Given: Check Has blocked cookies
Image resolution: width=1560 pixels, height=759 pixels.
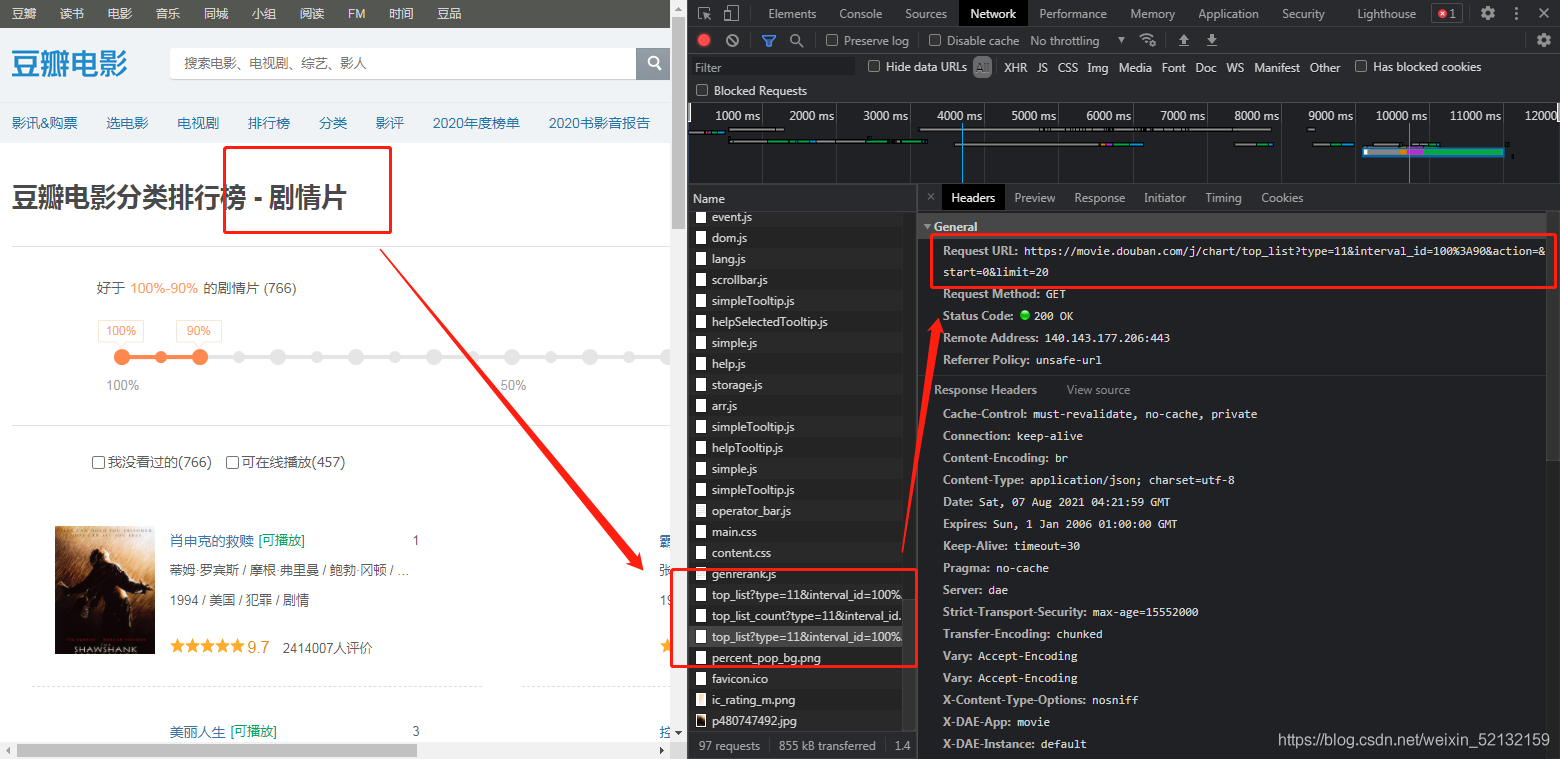Looking at the screenshot, I should [x=1361, y=66].
